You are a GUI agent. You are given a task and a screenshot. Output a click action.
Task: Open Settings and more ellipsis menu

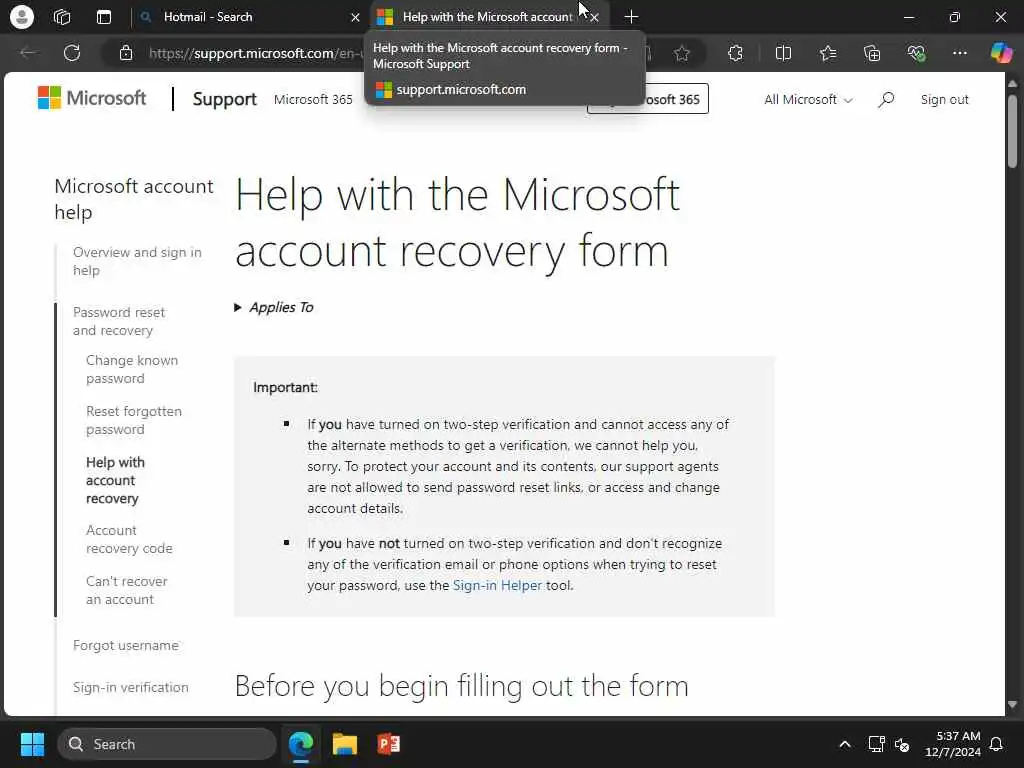[959, 53]
